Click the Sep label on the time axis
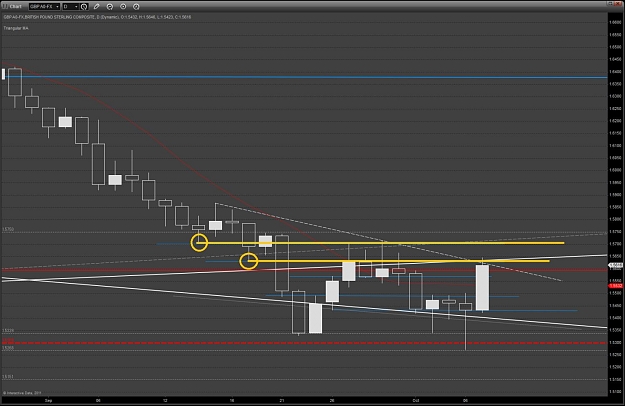The width and height of the screenshot is (625, 406). click(49, 400)
